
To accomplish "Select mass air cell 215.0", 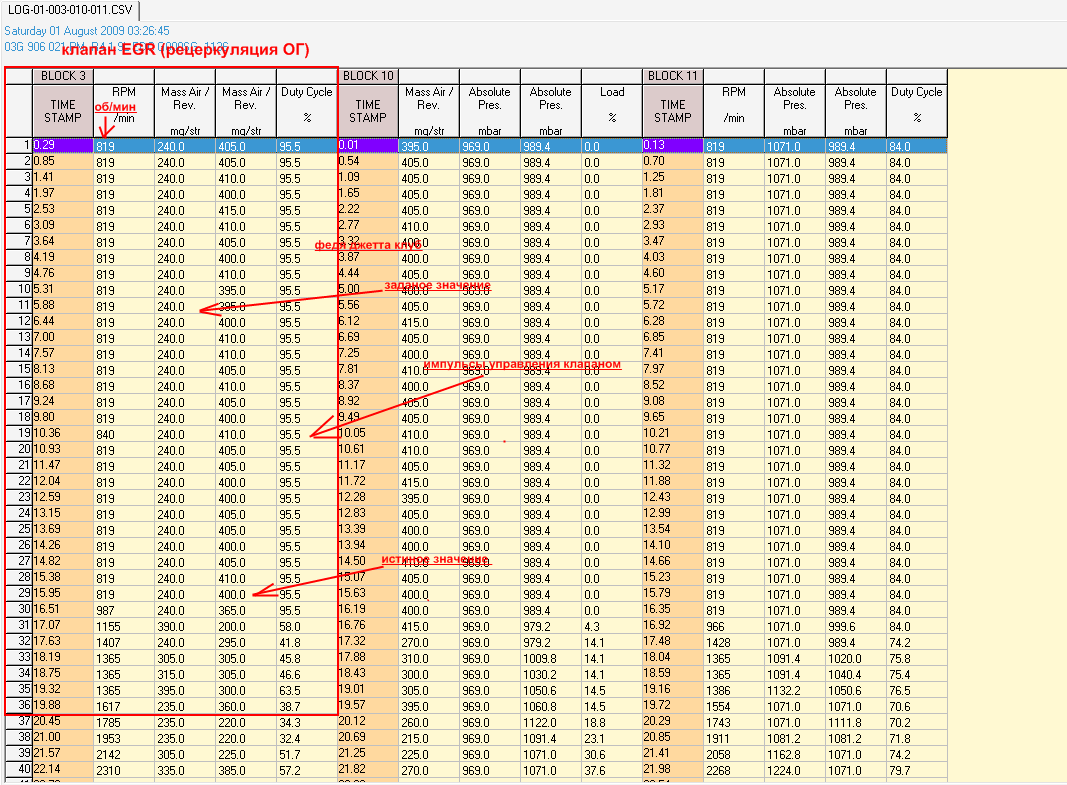I will click(x=429, y=738).
